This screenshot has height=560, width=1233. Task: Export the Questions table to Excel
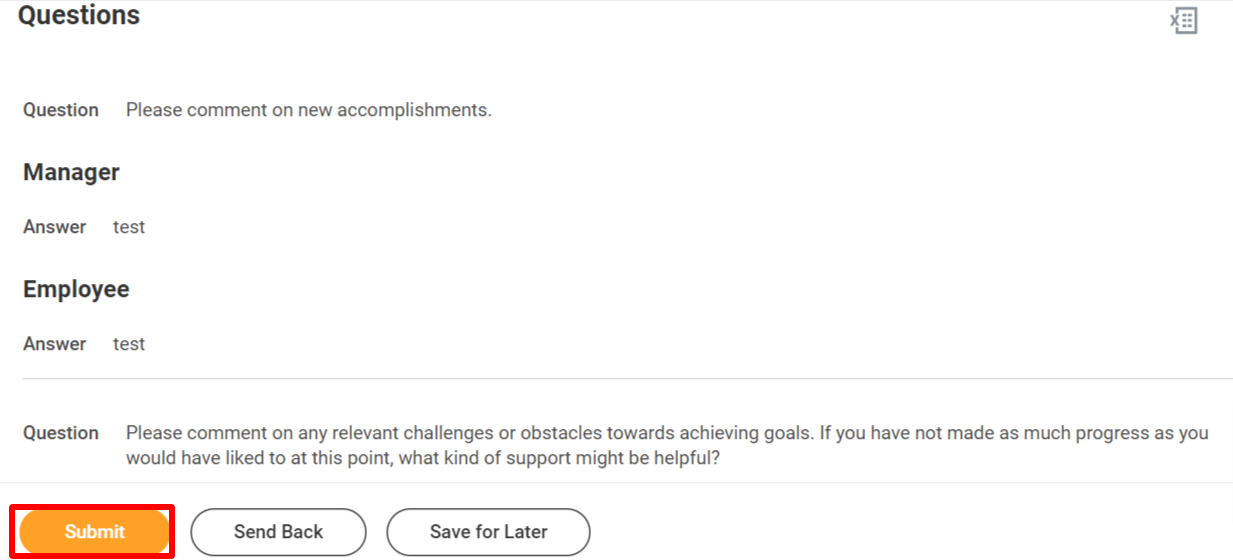coord(1184,21)
